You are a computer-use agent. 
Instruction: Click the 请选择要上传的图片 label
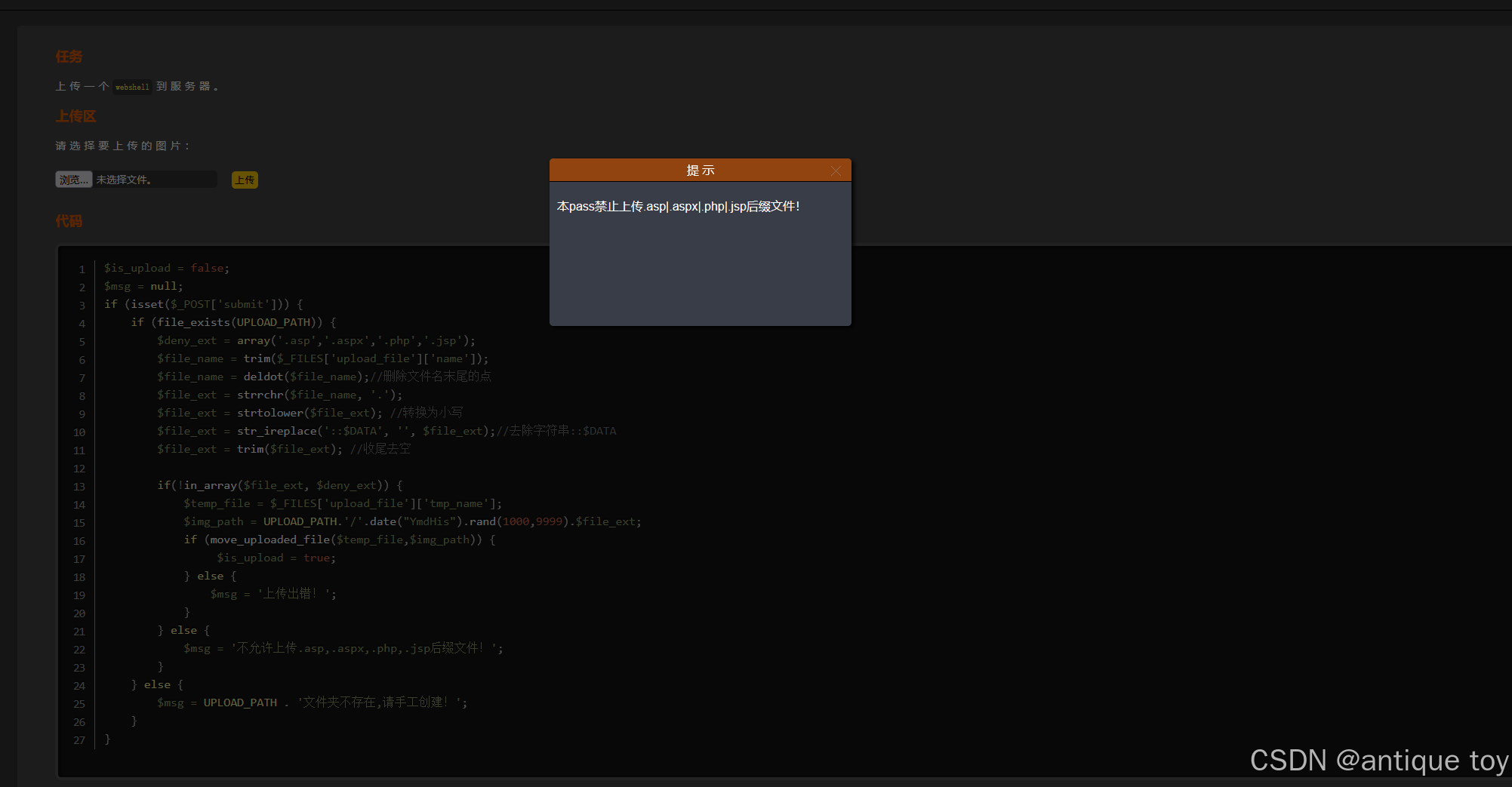123,146
